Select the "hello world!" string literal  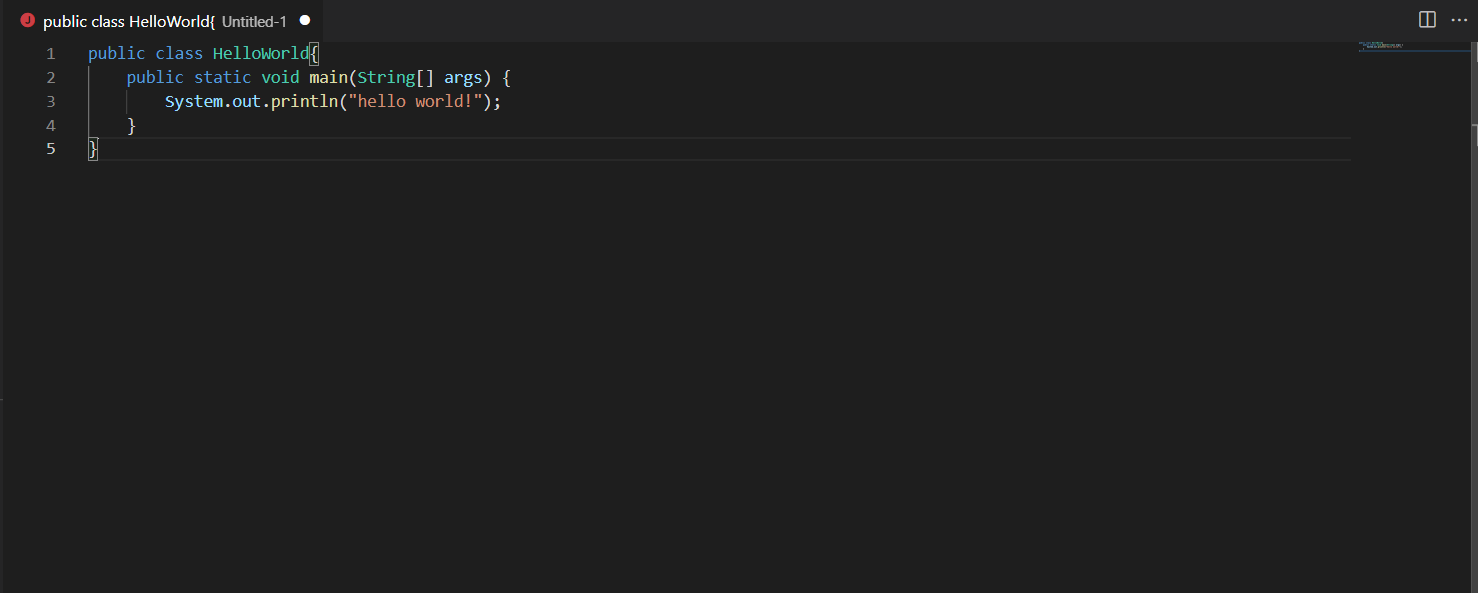coord(418,100)
